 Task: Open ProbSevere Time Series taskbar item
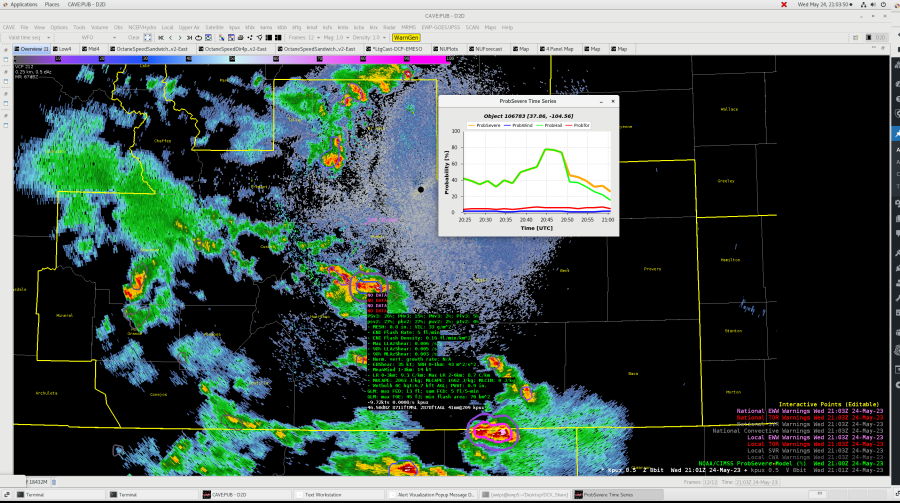pyautogui.click(x=610, y=494)
